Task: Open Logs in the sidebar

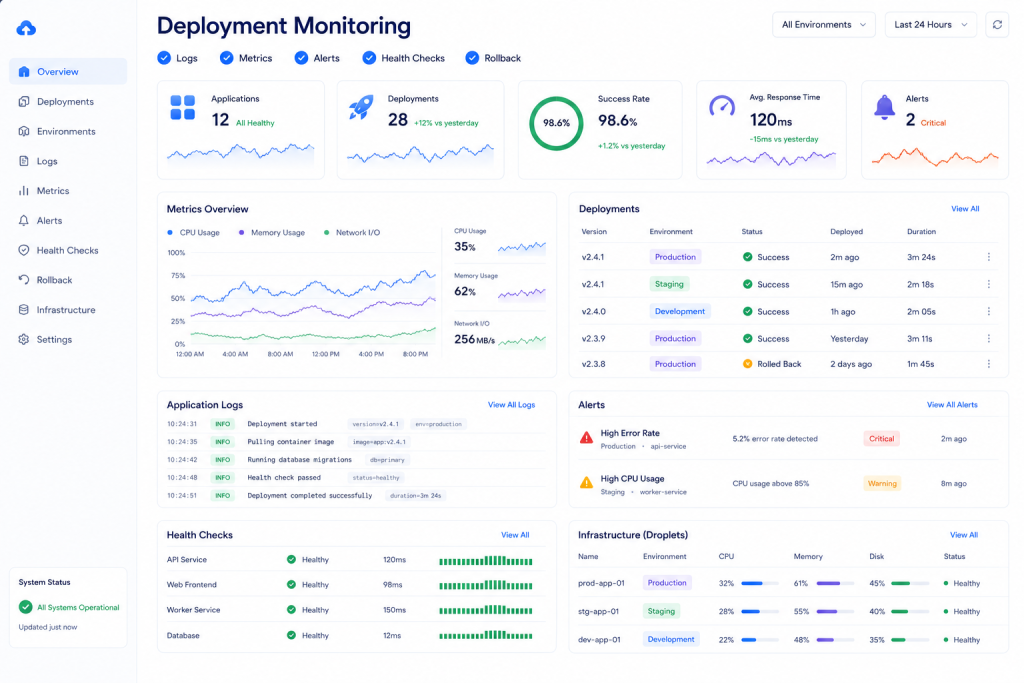Action: (68, 161)
